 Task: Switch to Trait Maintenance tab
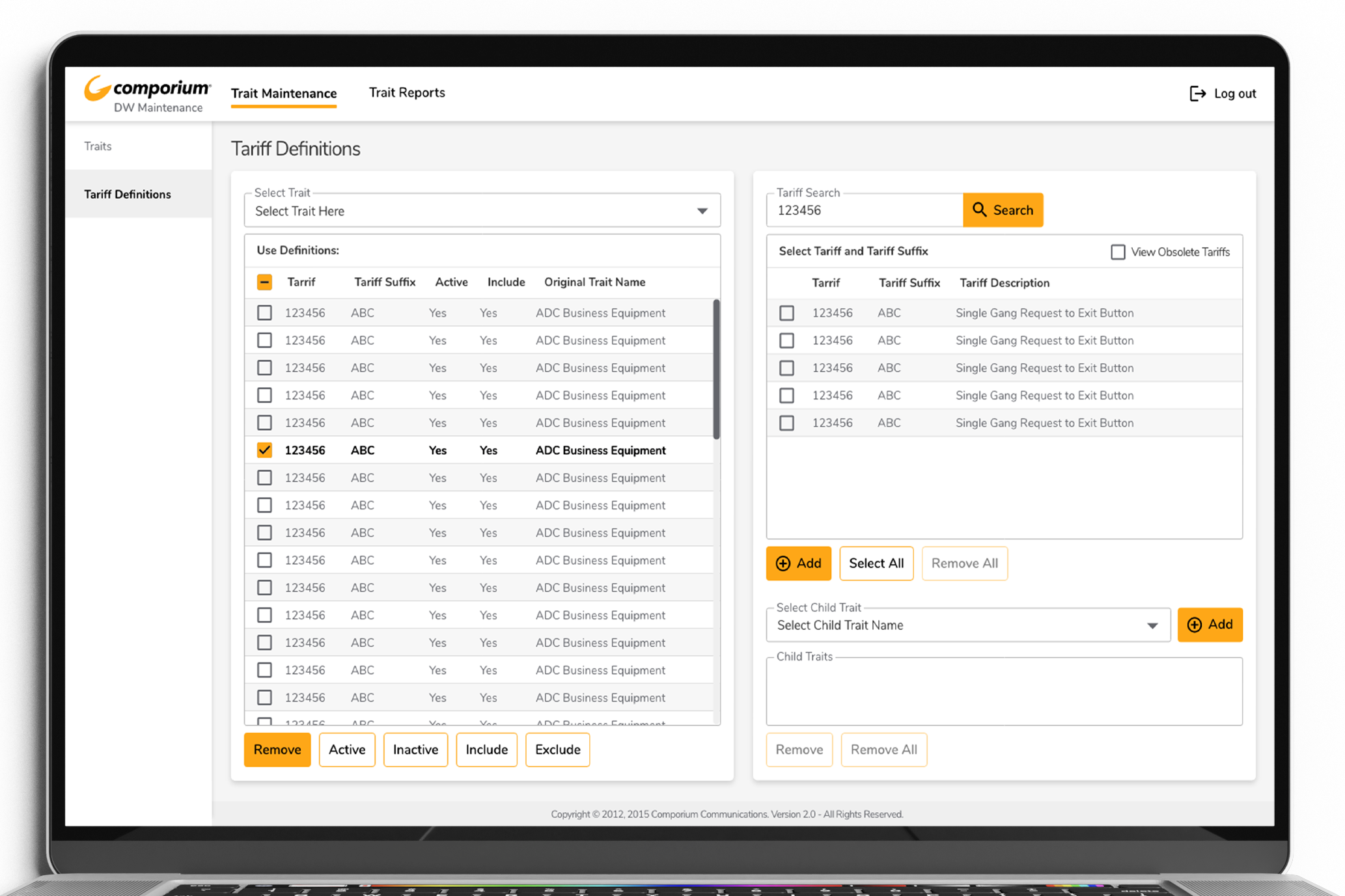coord(284,93)
